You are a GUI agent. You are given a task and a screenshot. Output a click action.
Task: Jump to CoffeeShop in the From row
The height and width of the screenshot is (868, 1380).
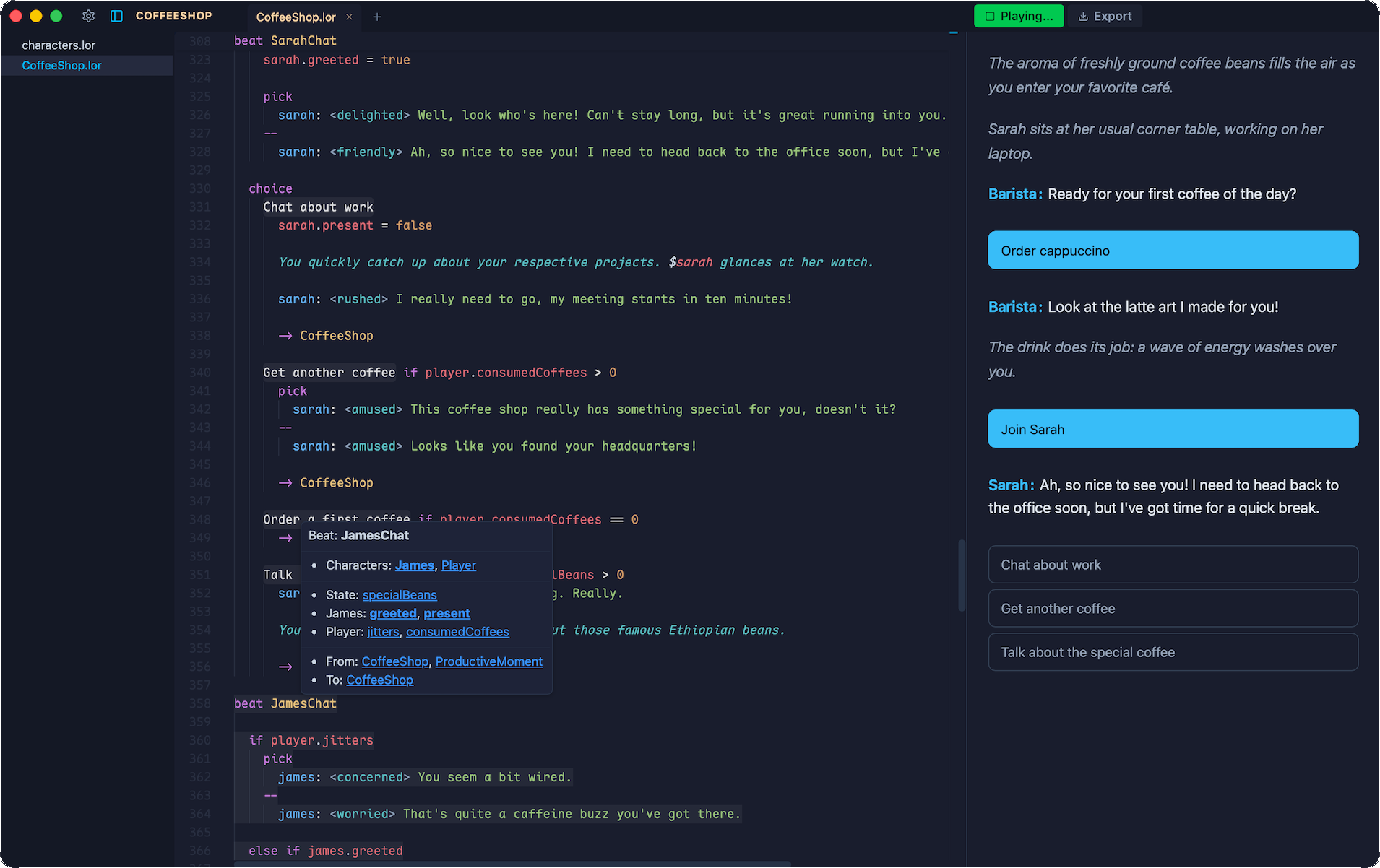click(x=395, y=661)
